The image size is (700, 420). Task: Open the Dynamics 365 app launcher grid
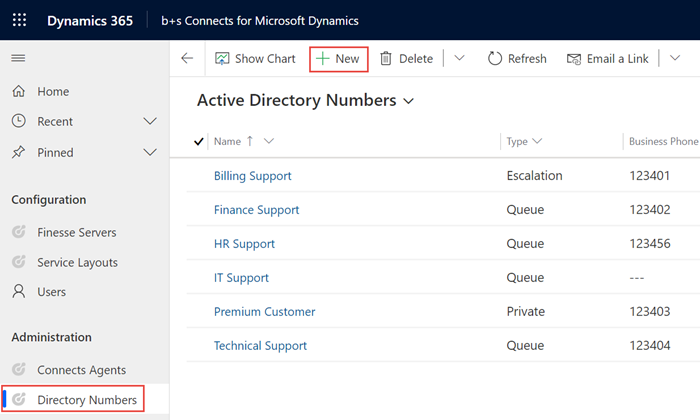pyautogui.click(x=19, y=20)
